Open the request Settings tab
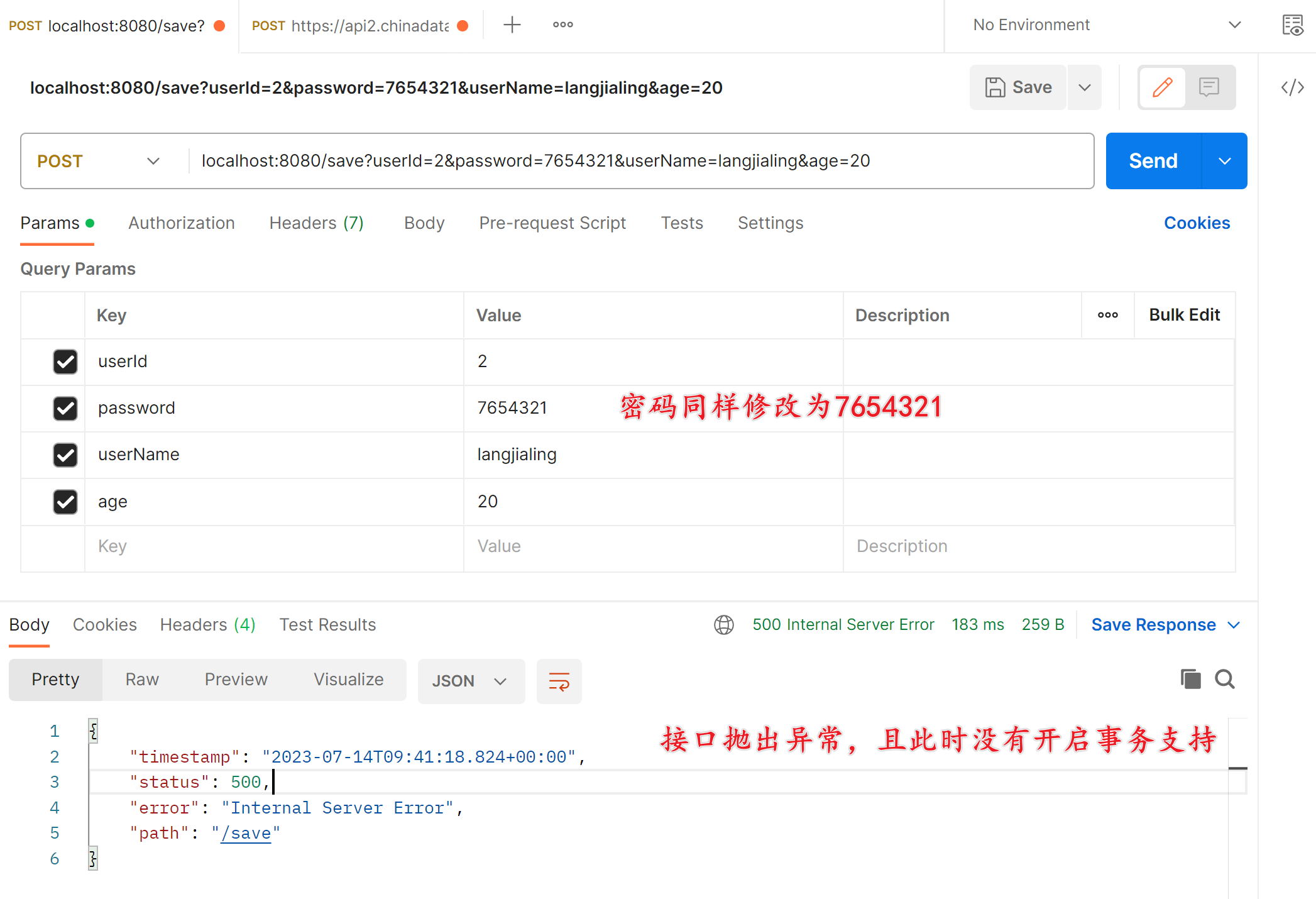This screenshot has height=899, width=1316. tap(770, 223)
